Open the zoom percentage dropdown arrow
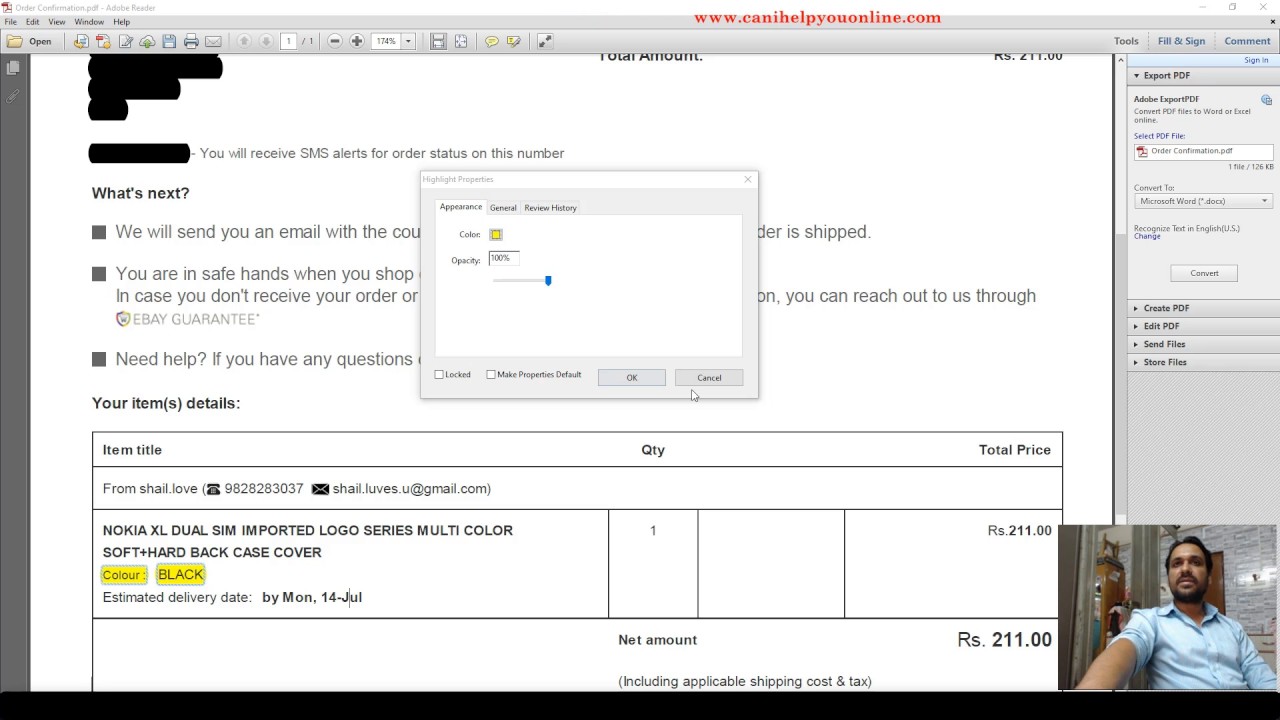 tap(408, 41)
